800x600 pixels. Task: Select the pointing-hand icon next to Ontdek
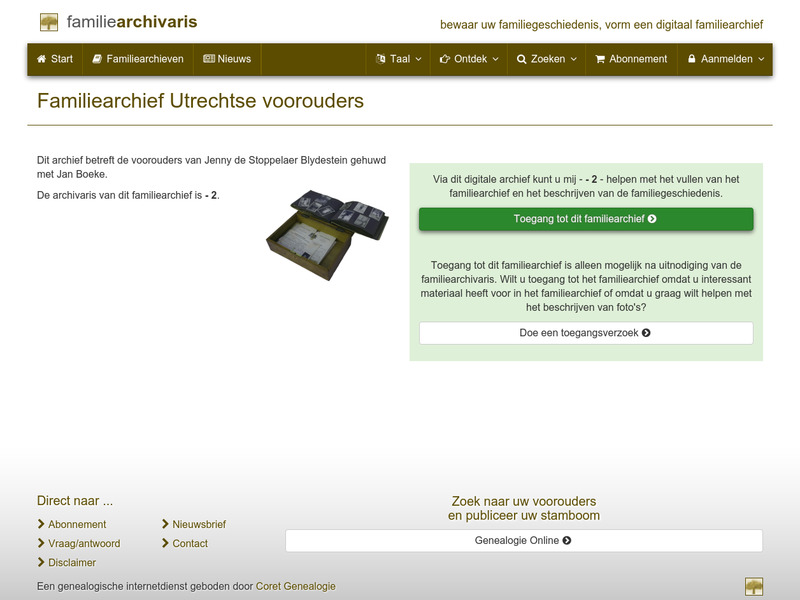[x=443, y=59]
